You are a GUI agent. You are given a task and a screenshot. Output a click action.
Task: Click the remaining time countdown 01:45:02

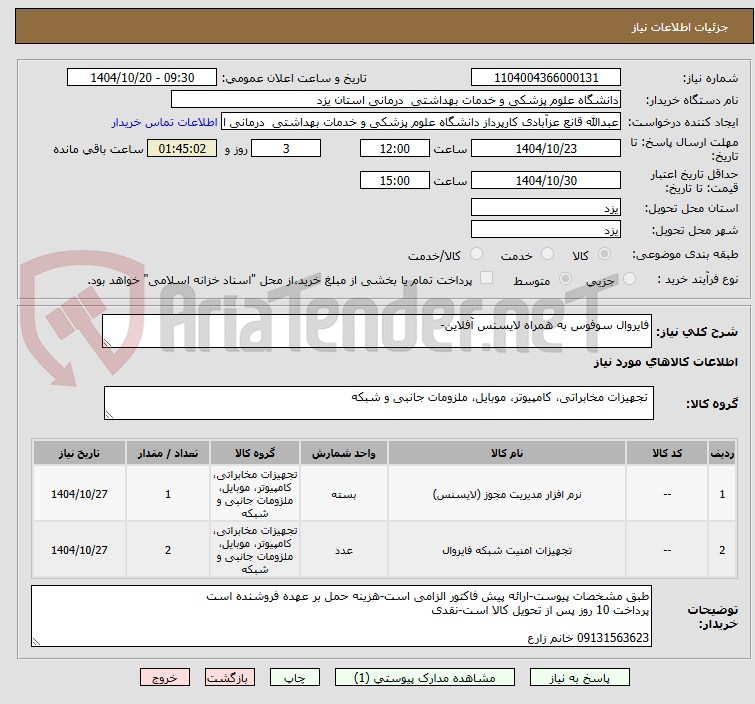coord(182,148)
